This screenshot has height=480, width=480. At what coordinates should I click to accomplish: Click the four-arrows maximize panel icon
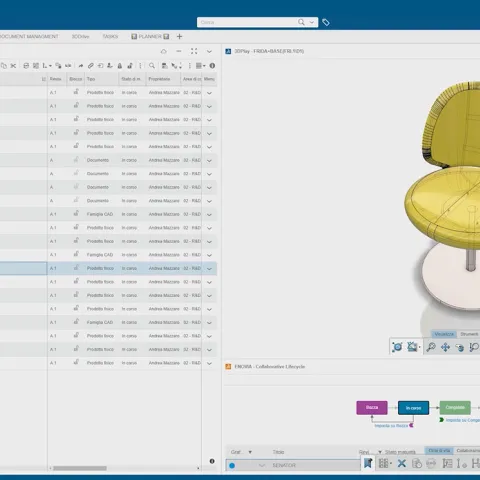pyautogui.click(x=194, y=51)
